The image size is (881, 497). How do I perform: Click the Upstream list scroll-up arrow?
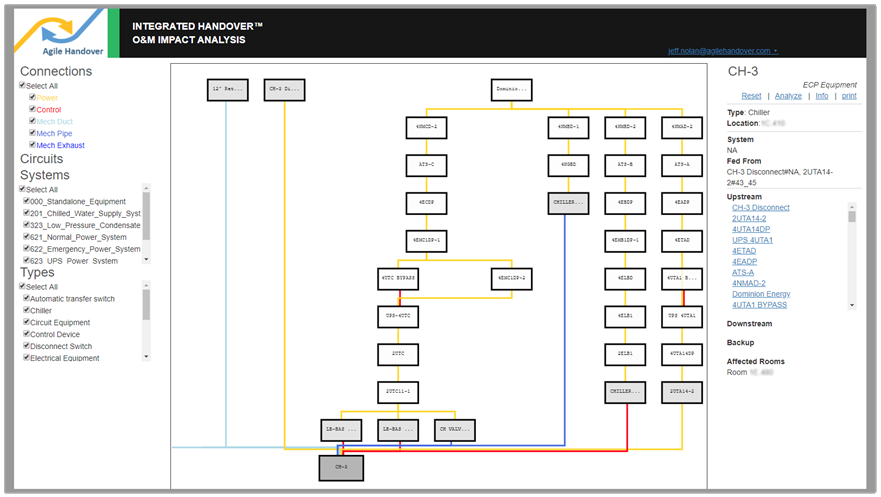click(852, 207)
